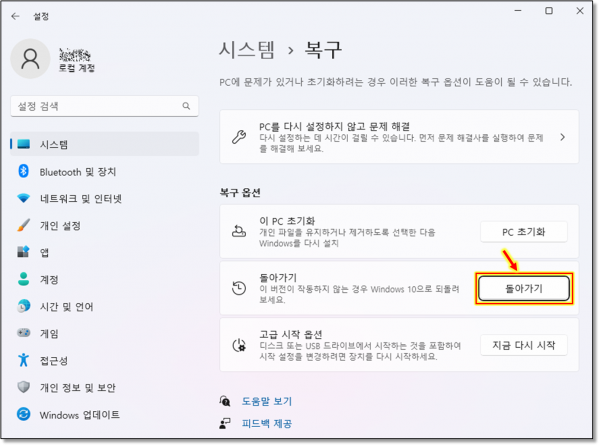Click the back arrow in title bar

tap(15, 16)
